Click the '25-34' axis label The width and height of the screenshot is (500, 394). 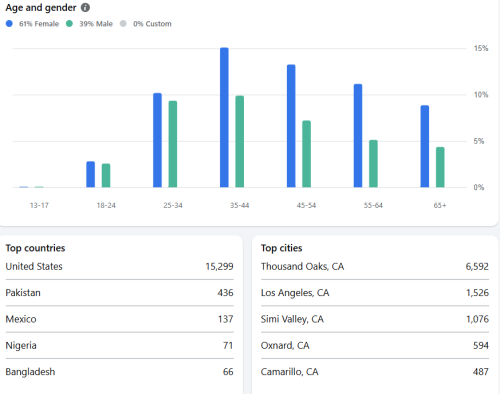click(x=173, y=205)
